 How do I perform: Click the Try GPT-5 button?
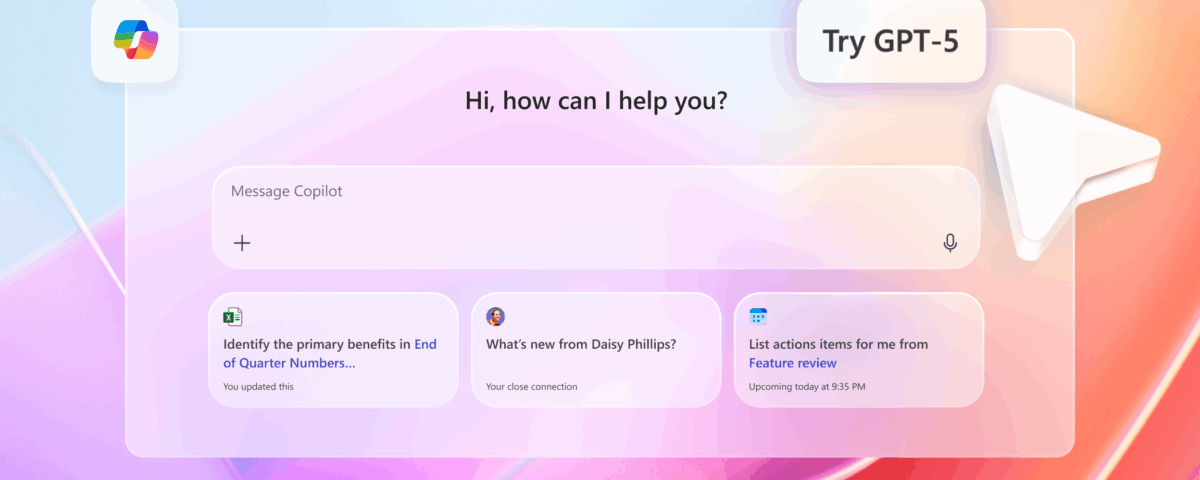point(892,41)
